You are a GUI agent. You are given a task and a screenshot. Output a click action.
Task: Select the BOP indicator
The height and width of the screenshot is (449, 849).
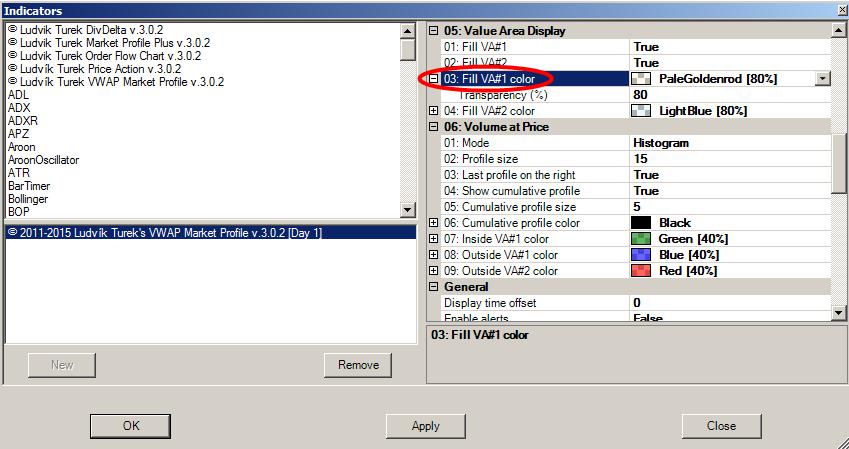click(18, 212)
